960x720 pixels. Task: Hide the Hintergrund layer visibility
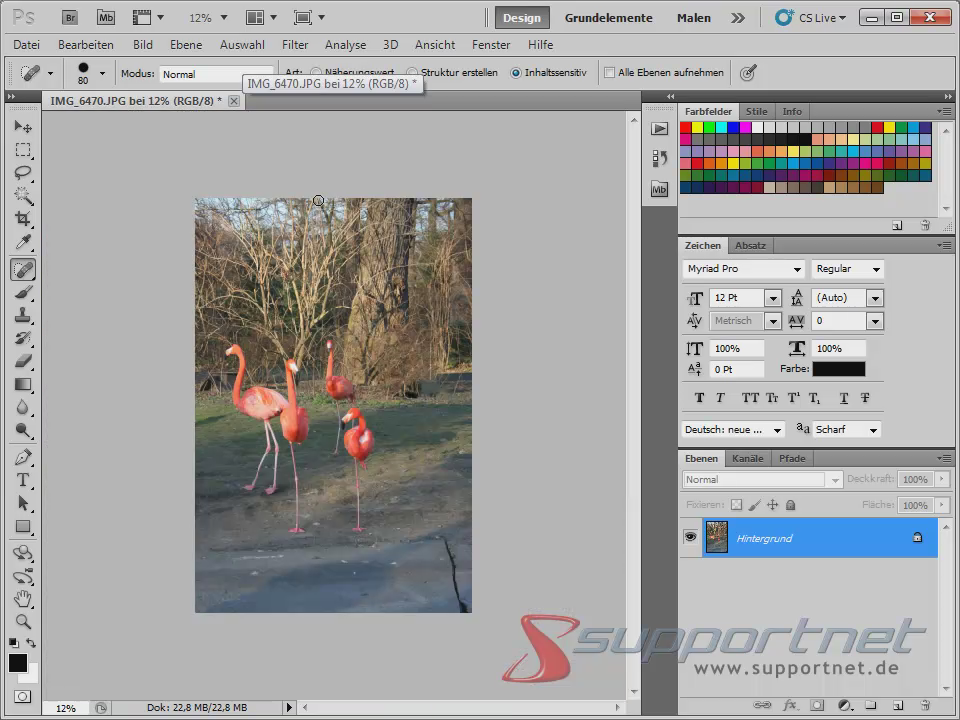tap(690, 538)
